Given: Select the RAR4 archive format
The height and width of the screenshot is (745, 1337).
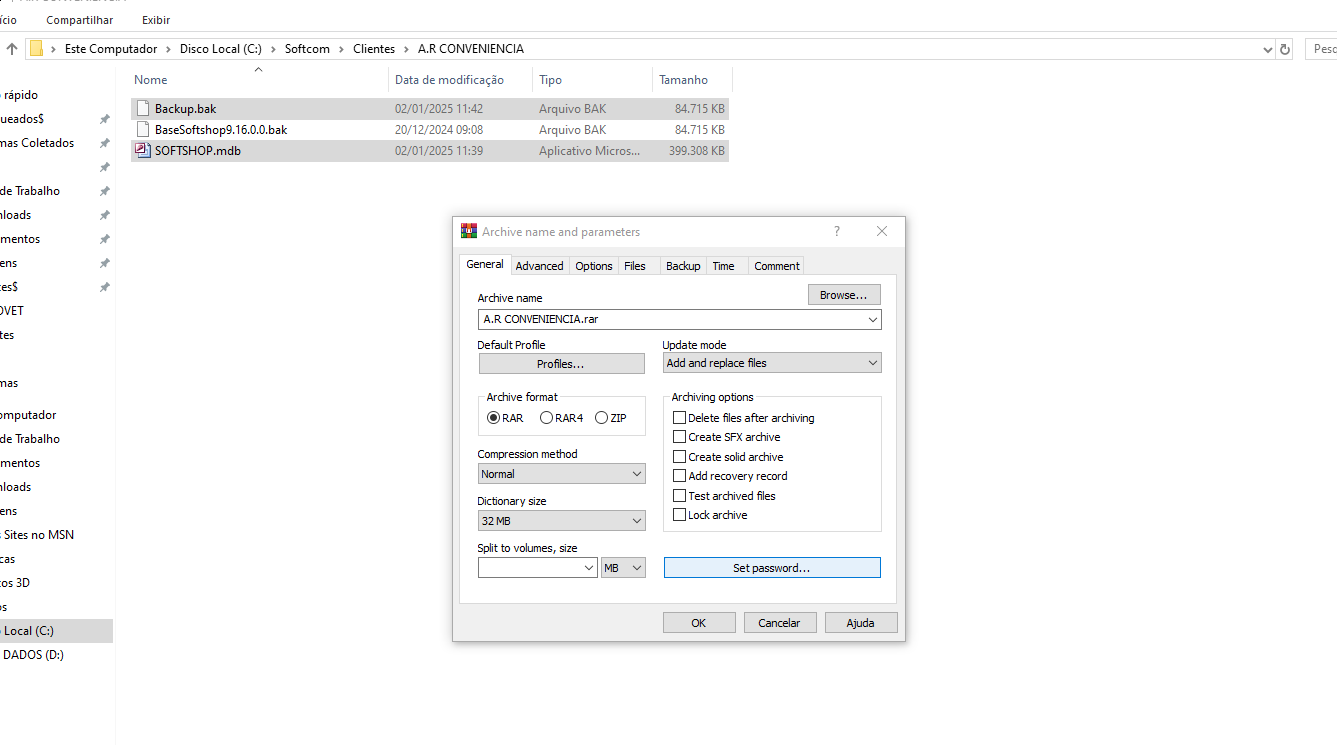Looking at the screenshot, I should click(546, 418).
